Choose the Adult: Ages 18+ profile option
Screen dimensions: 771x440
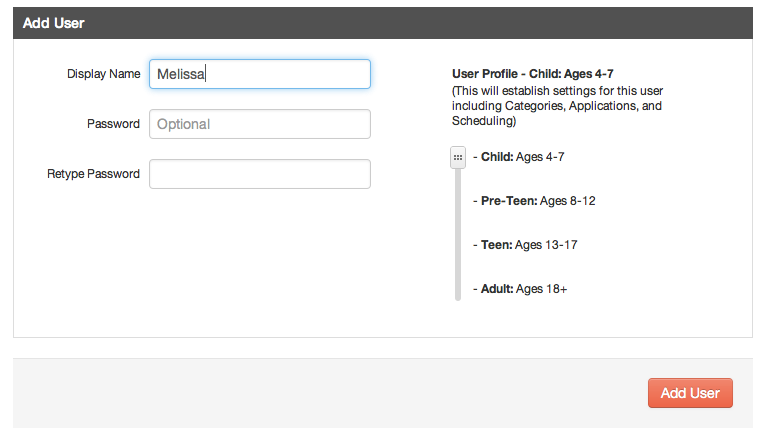[520, 289]
